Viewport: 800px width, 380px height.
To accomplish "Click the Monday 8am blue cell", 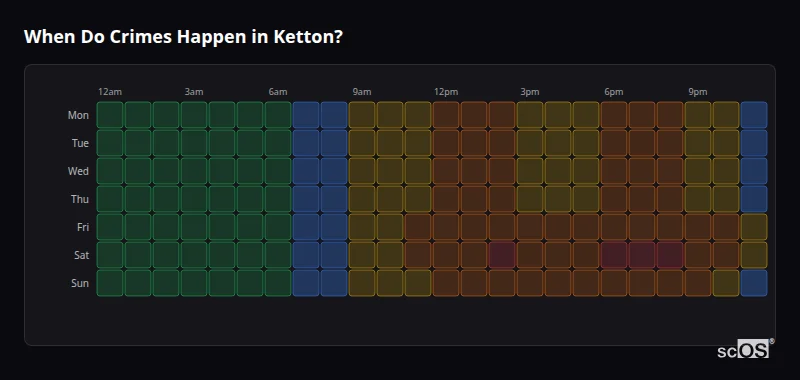I will (334, 115).
